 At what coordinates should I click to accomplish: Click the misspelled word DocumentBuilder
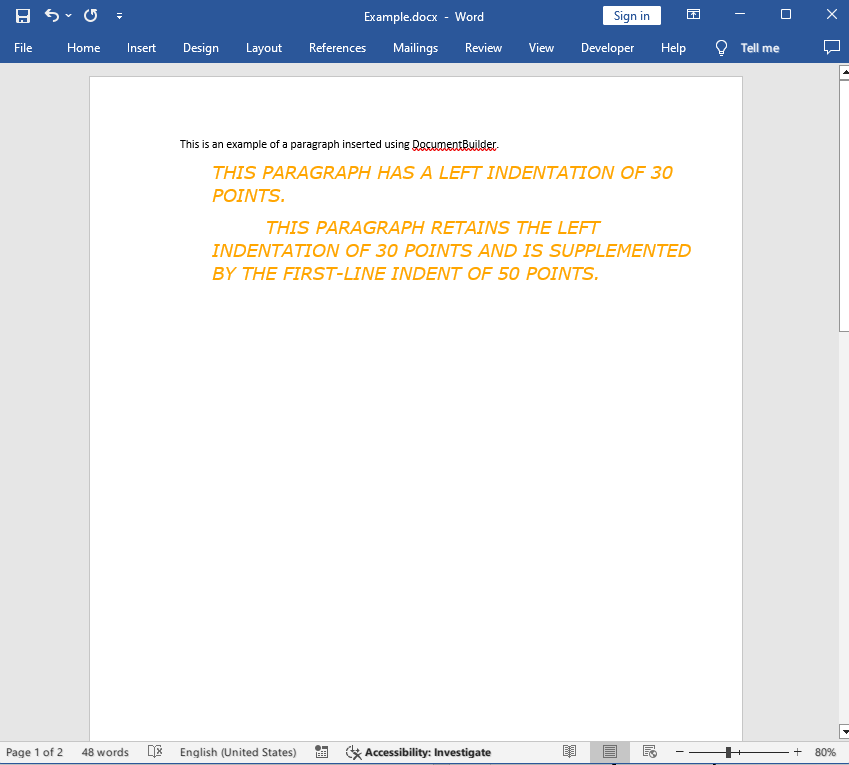pos(454,145)
